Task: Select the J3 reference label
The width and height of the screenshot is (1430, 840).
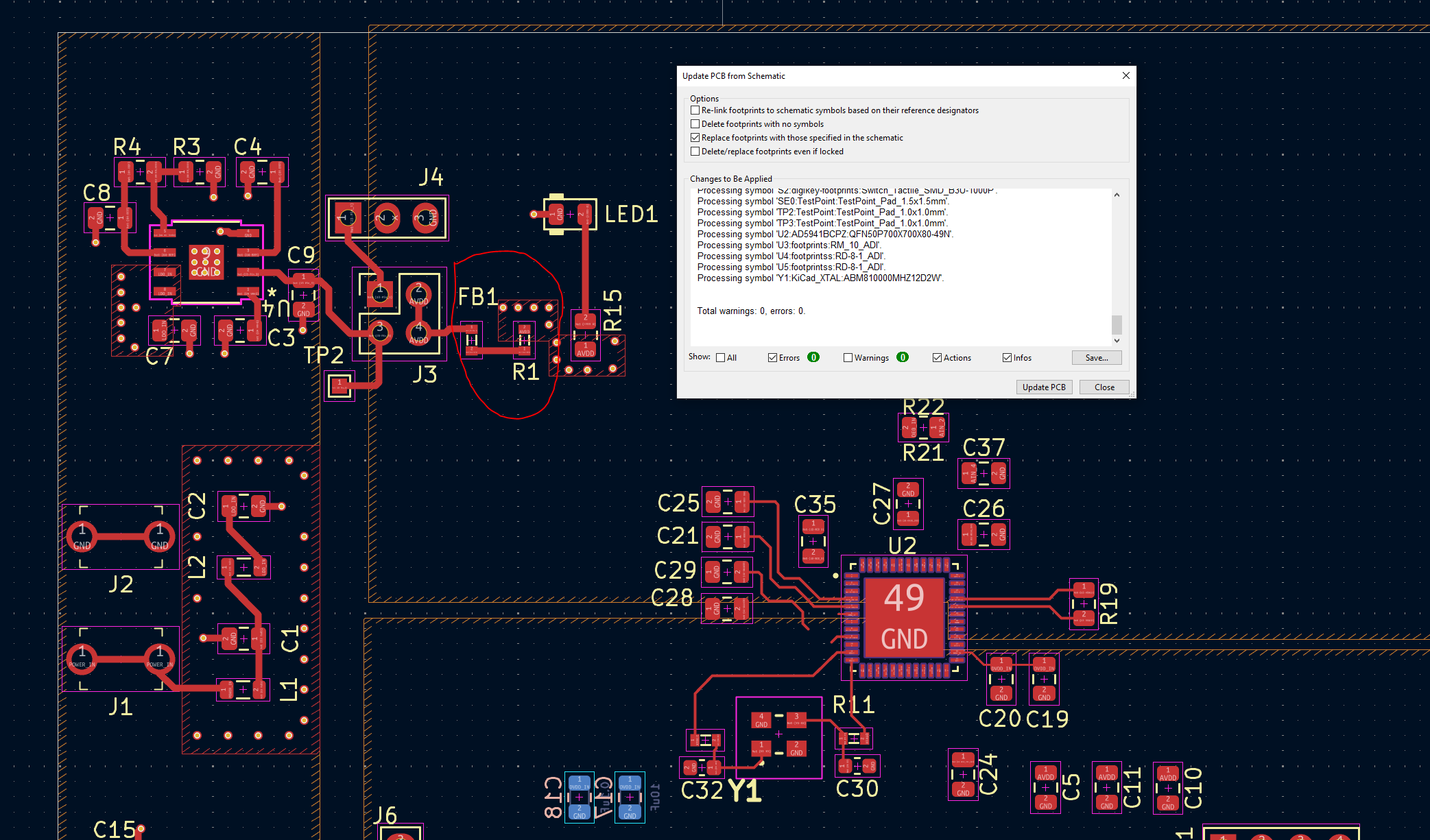Action: [x=425, y=374]
